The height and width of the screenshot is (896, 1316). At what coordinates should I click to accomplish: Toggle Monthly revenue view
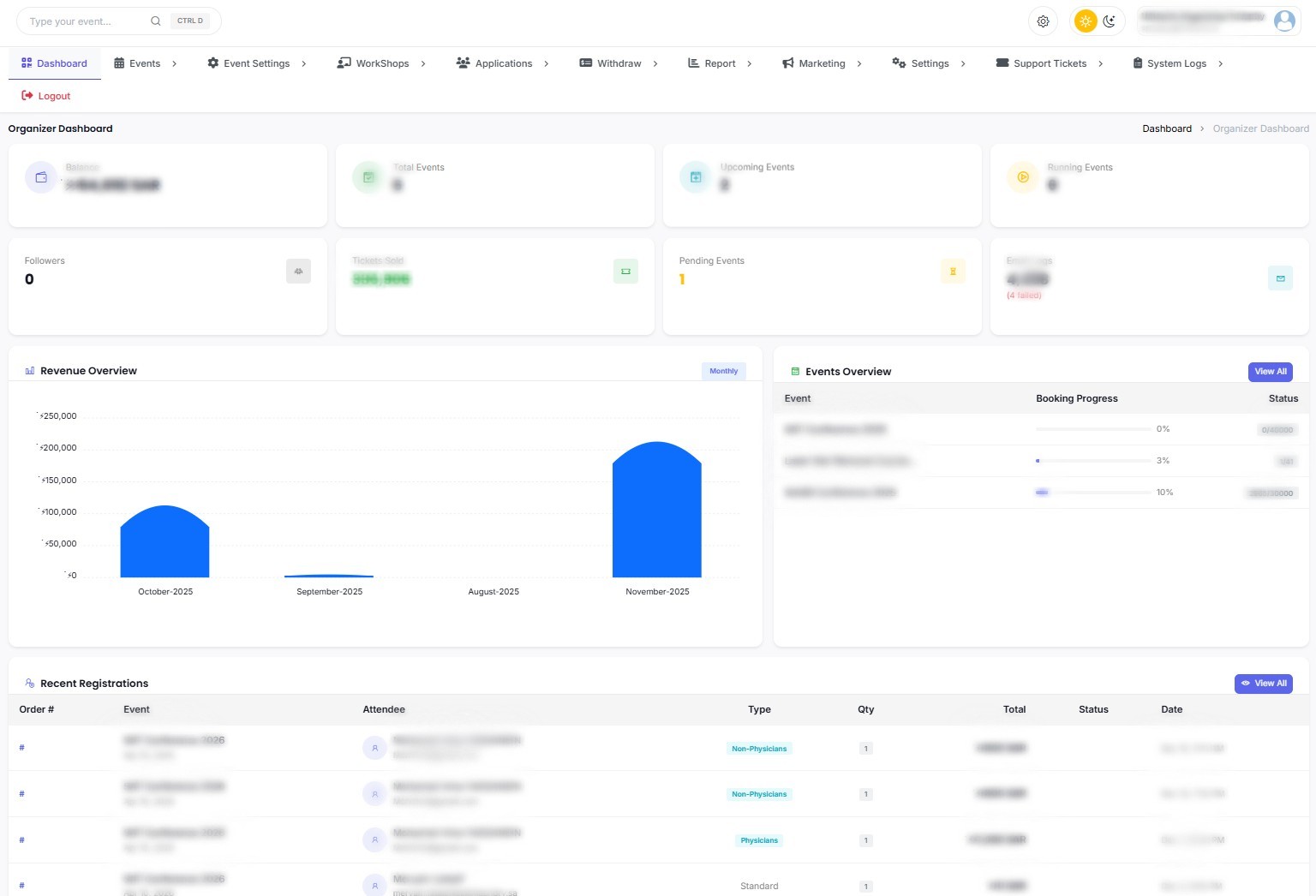723,371
